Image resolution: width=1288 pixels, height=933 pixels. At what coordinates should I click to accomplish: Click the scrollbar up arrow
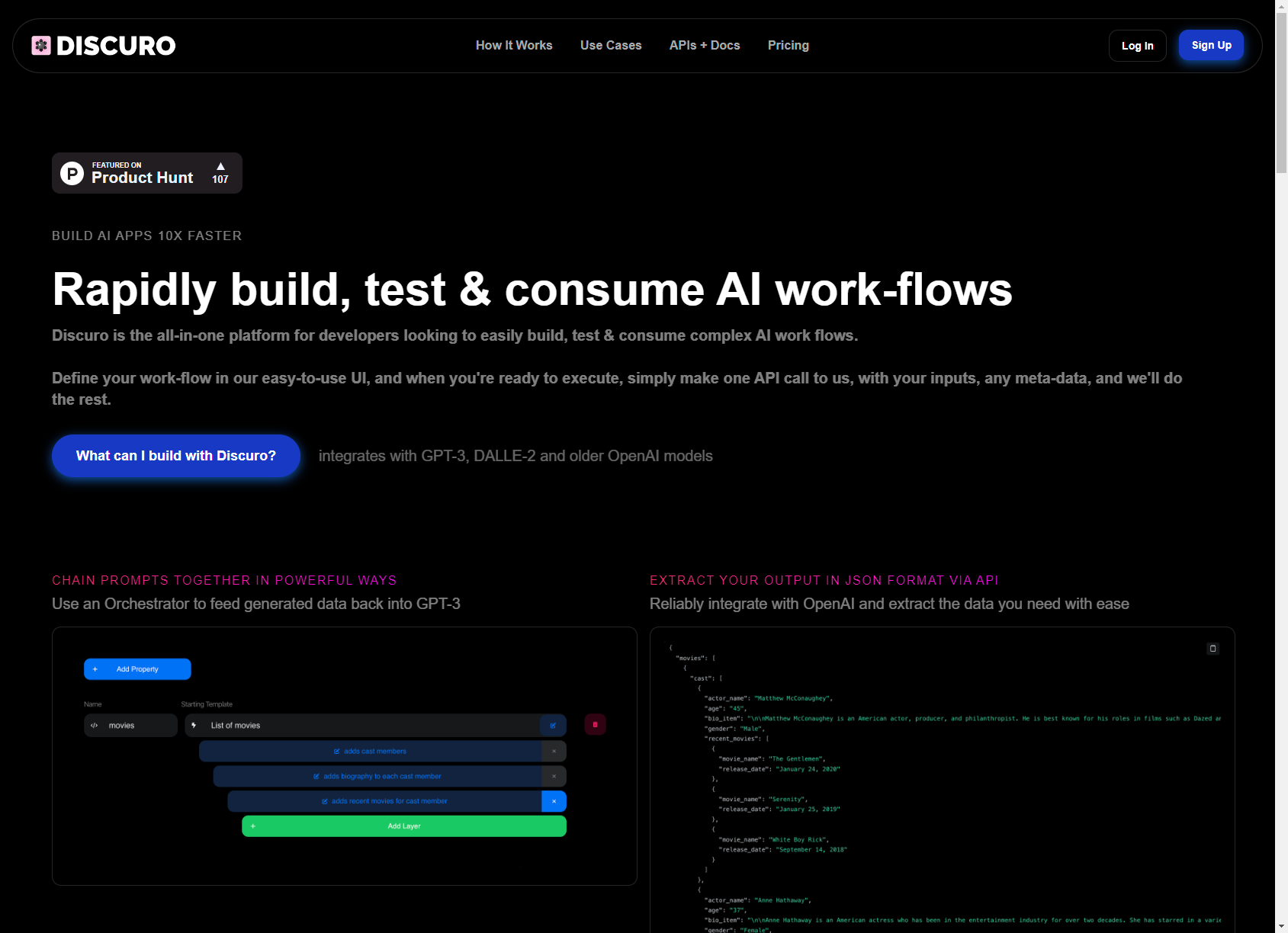[x=1281, y=6]
